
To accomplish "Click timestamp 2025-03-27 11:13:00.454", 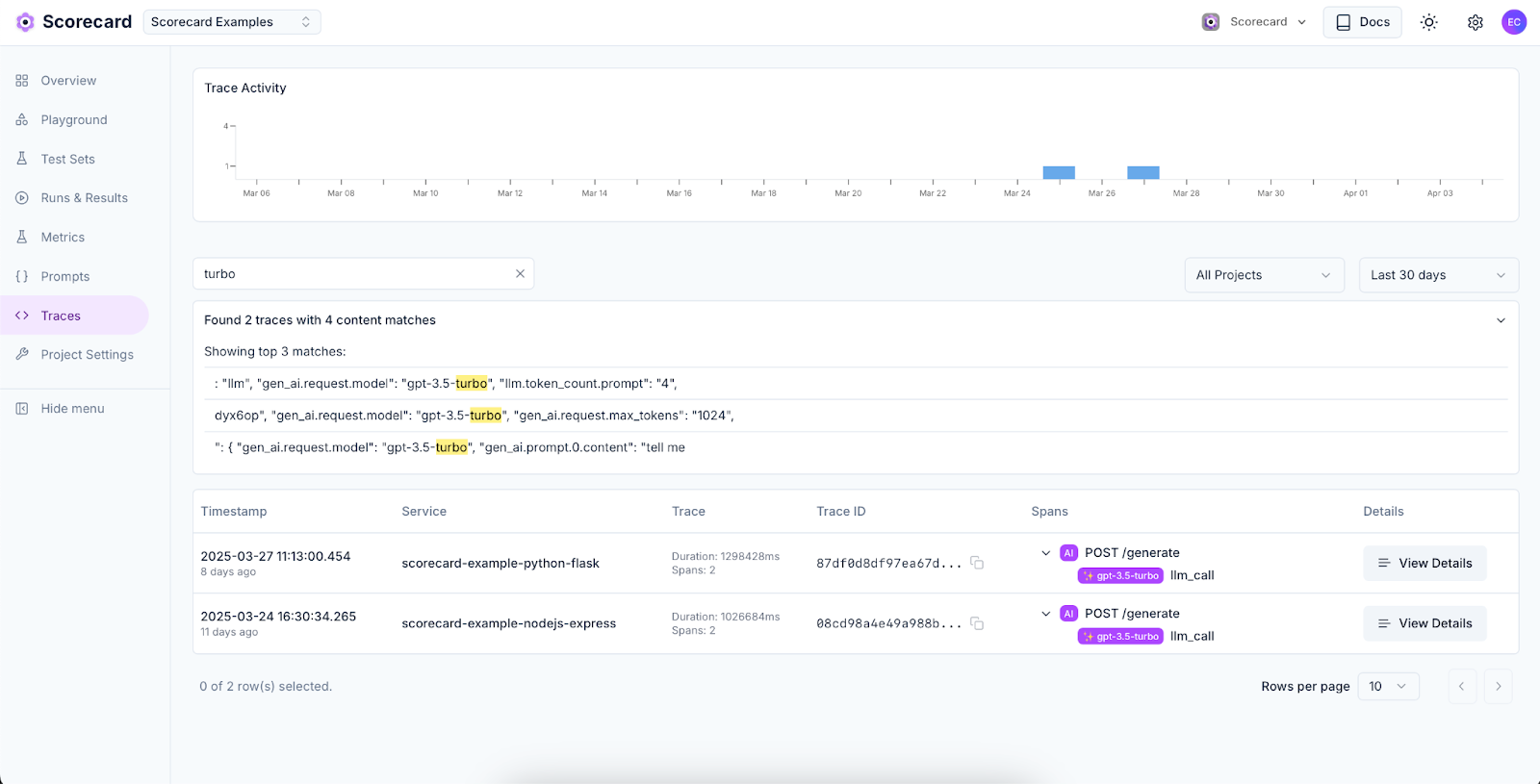I will click(275, 557).
